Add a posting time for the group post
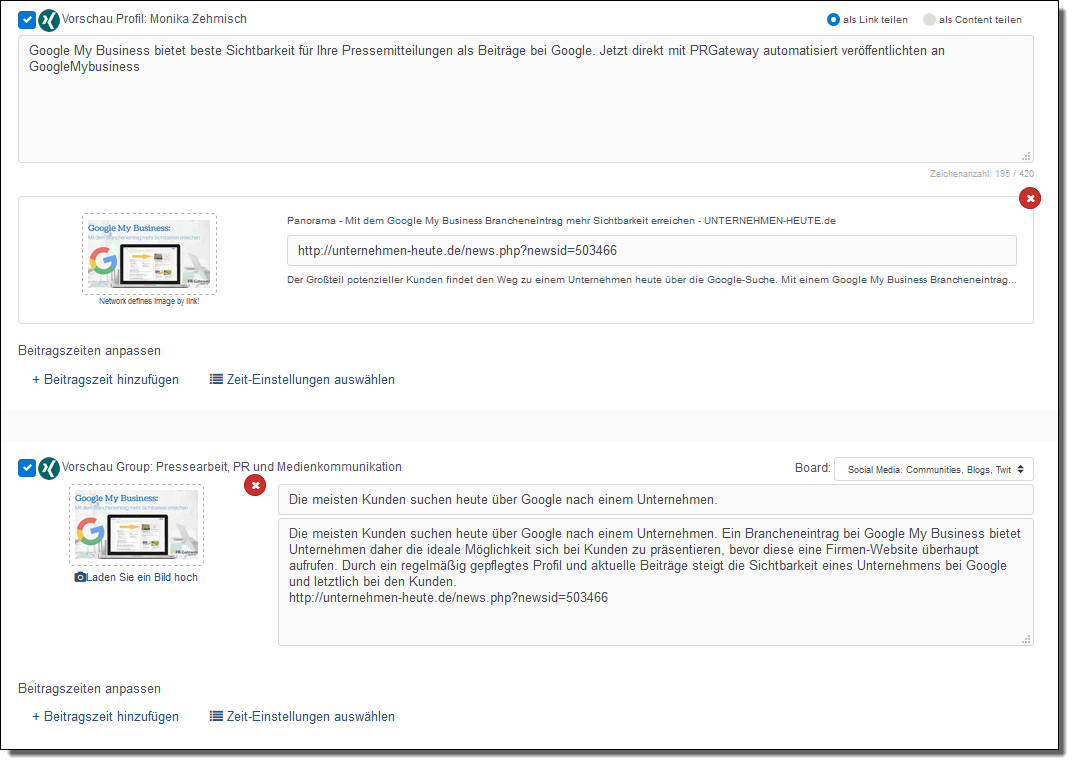The height and width of the screenshot is (765, 1074). [x=105, y=716]
